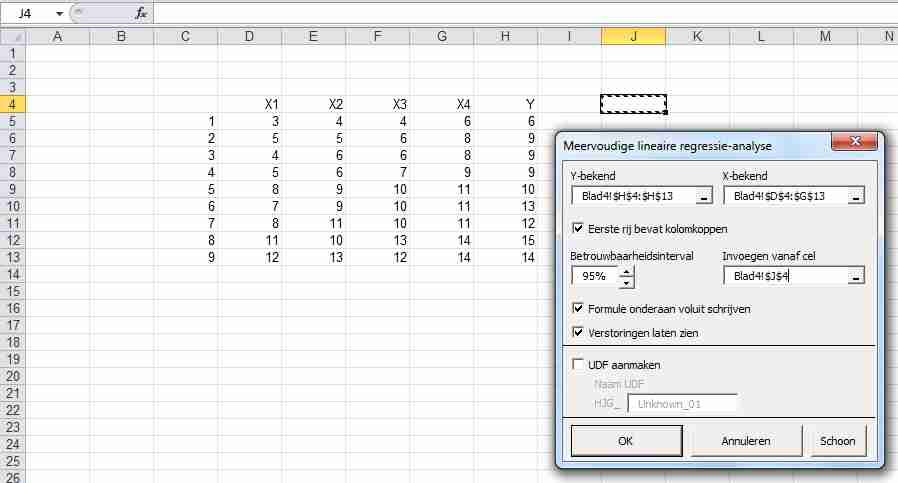Uncheck Verstoringen laten zien checkbox
The height and width of the screenshot is (483, 898).
[x=577, y=332]
